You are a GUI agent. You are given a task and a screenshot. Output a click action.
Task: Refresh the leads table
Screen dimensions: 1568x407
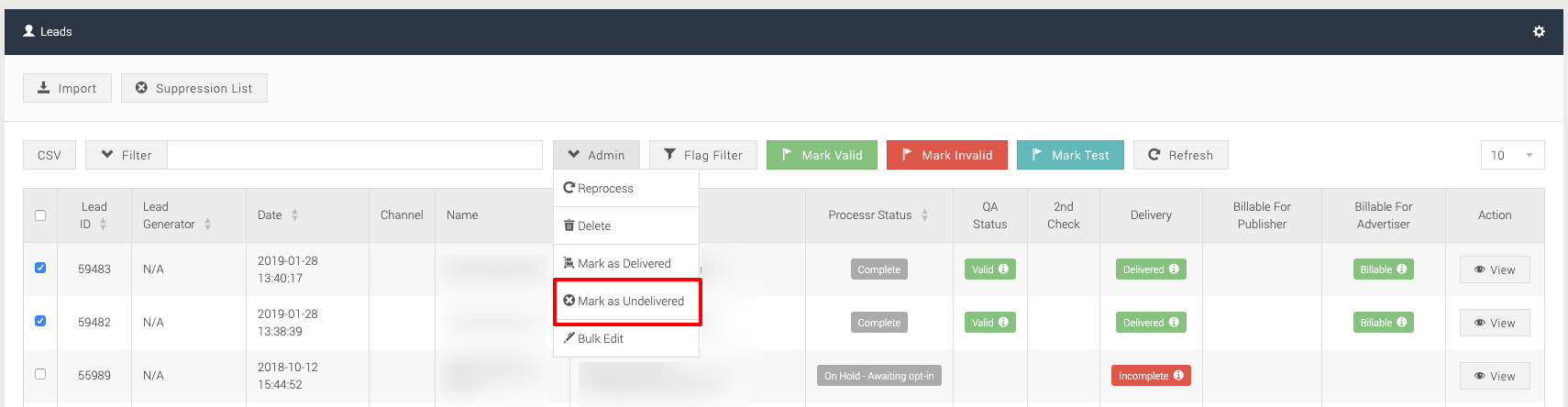tap(1181, 155)
